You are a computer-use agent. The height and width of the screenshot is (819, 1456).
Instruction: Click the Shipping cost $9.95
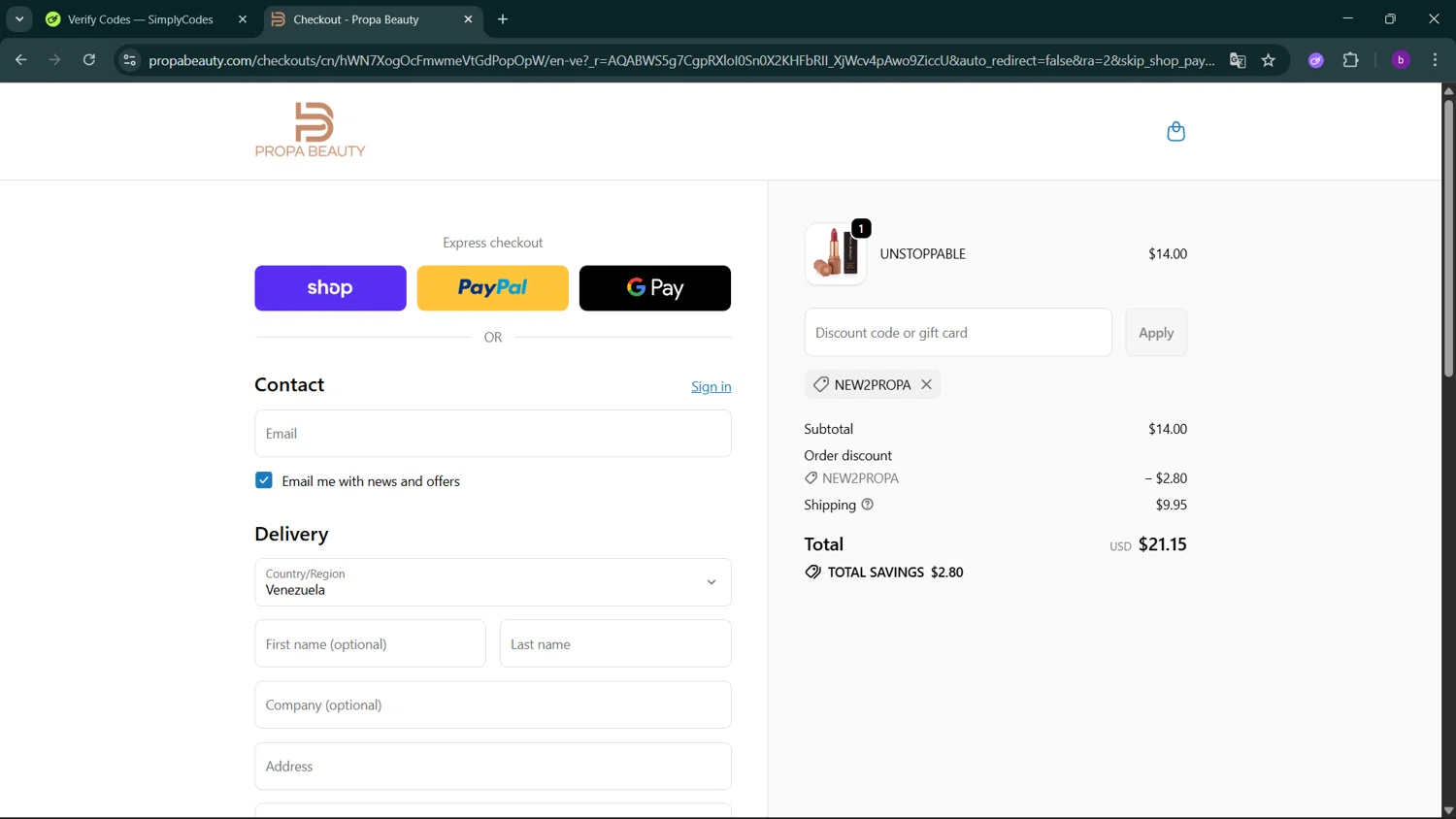[1172, 505]
